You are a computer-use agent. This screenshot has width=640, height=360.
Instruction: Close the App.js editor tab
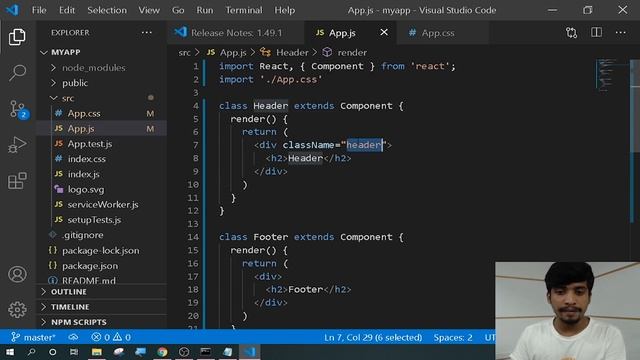click(x=384, y=32)
